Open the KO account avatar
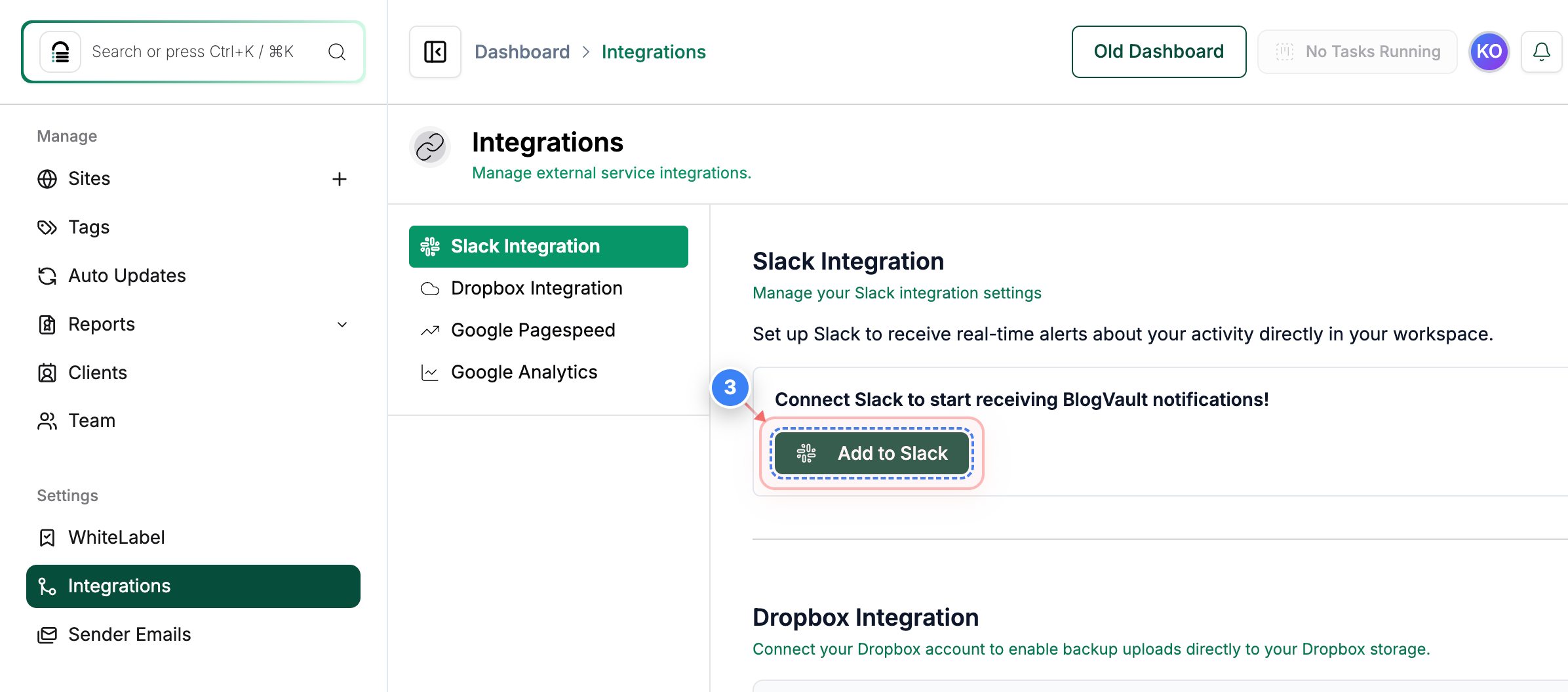The height and width of the screenshot is (692, 1568). point(1489,51)
